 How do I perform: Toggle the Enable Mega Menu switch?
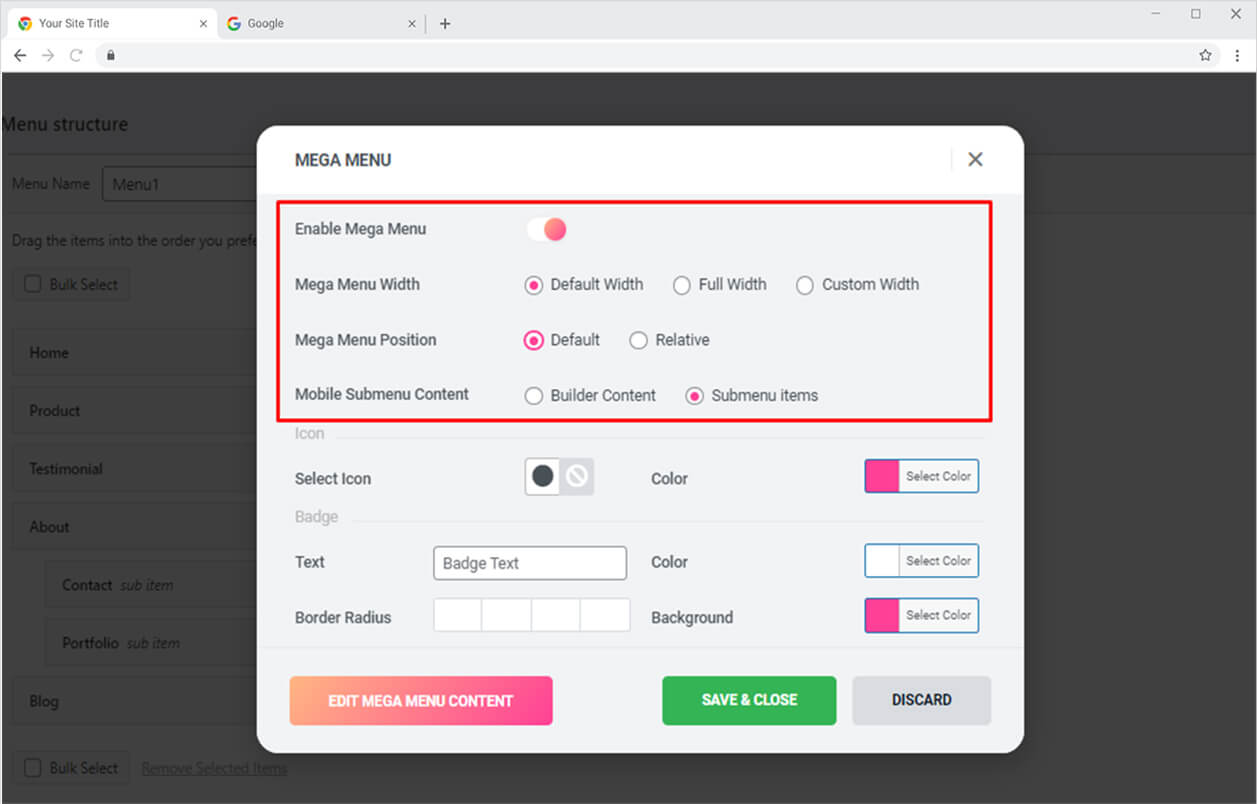point(547,229)
